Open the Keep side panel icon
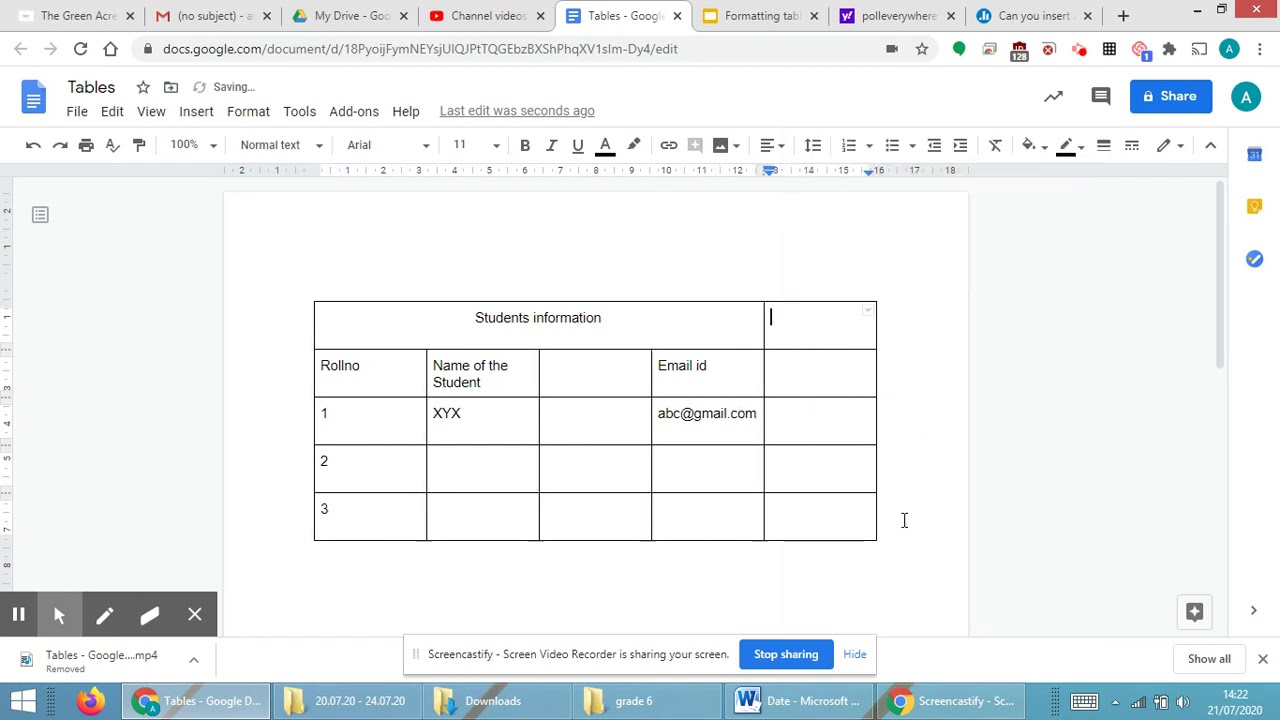Viewport: 1280px width, 720px height. pos(1254,206)
